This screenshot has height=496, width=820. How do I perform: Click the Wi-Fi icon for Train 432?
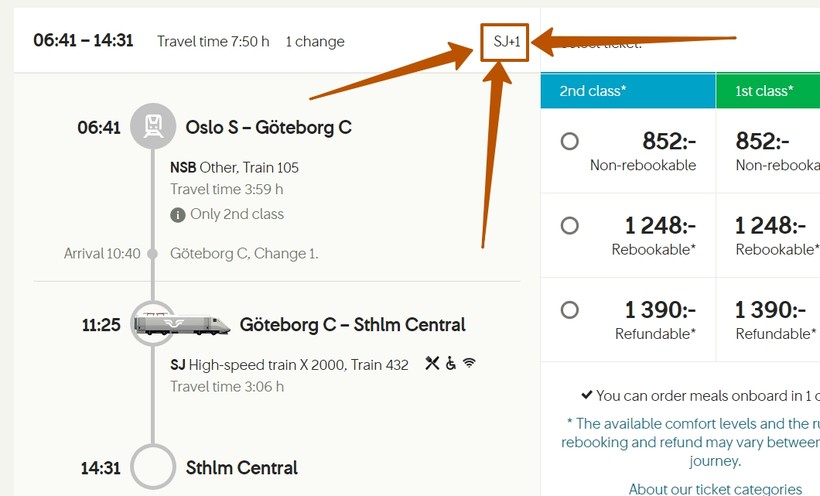(x=469, y=364)
